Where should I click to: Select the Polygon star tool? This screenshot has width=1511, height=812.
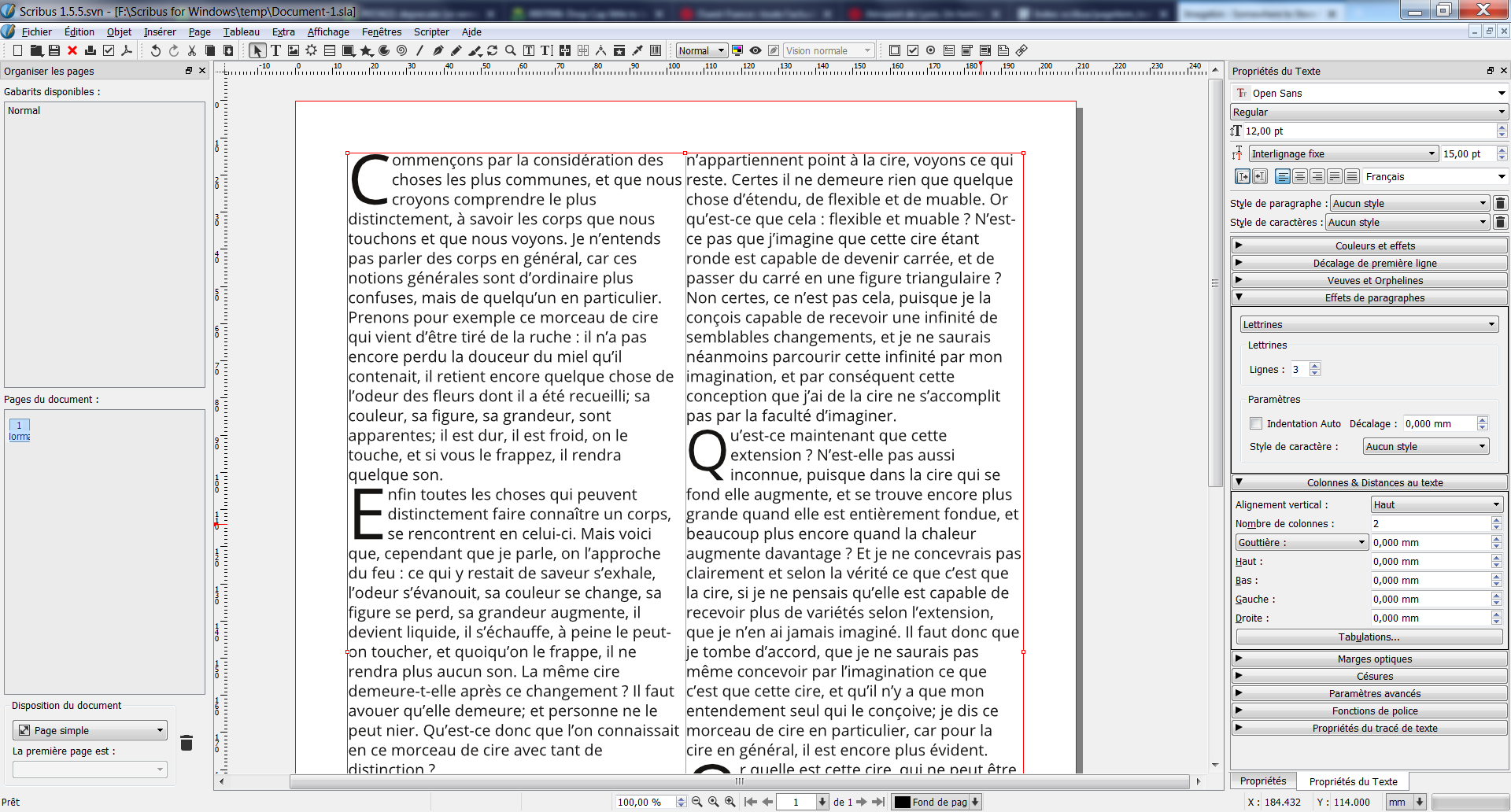tap(367, 50)
